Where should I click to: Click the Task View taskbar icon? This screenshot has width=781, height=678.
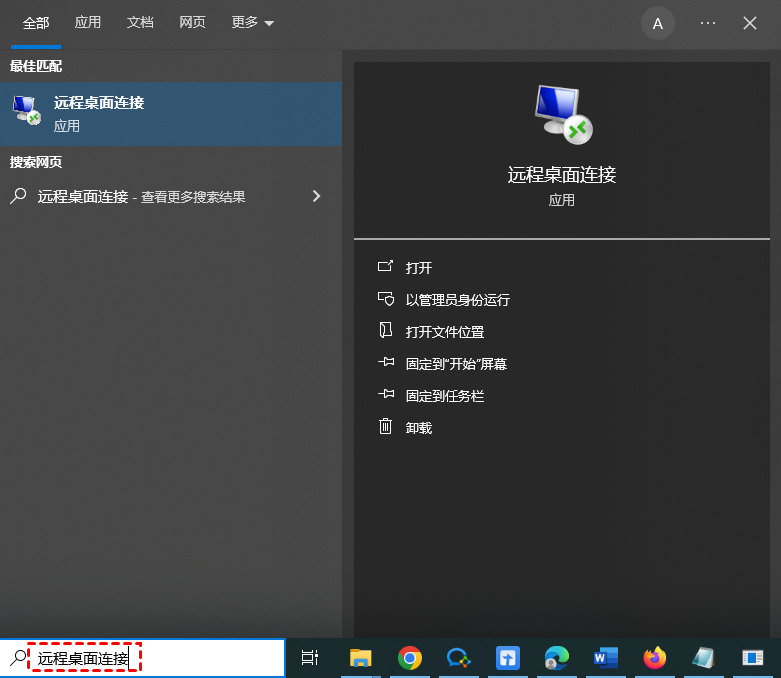pos(310,657)
